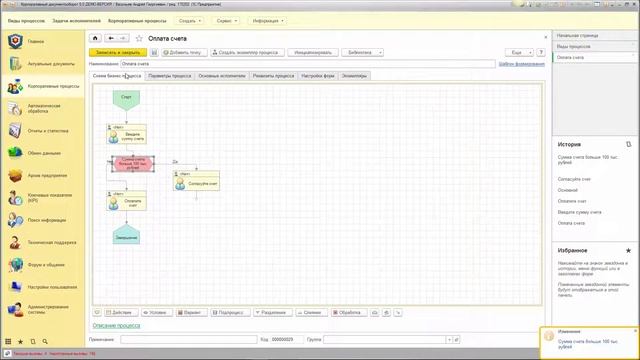Click the Избранное panel star icon
Viewport: 640px width, 360px height.
[629, 251]
